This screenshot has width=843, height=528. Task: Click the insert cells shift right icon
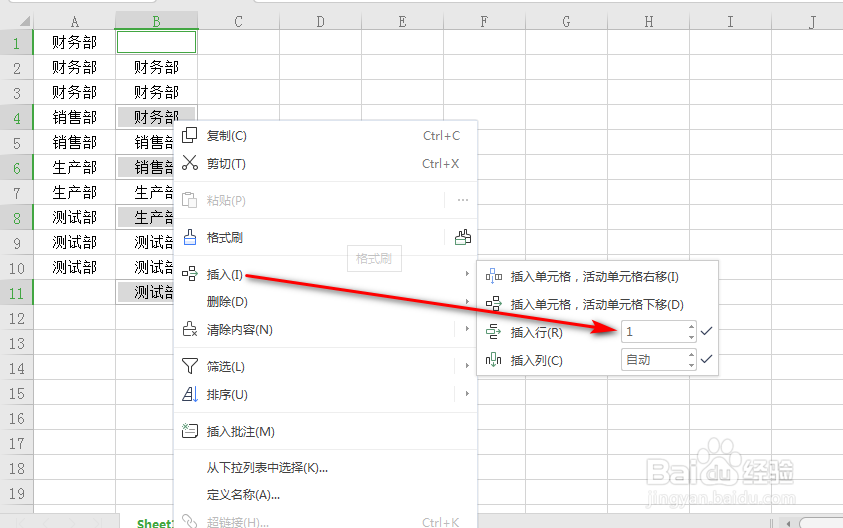point(494,276)
